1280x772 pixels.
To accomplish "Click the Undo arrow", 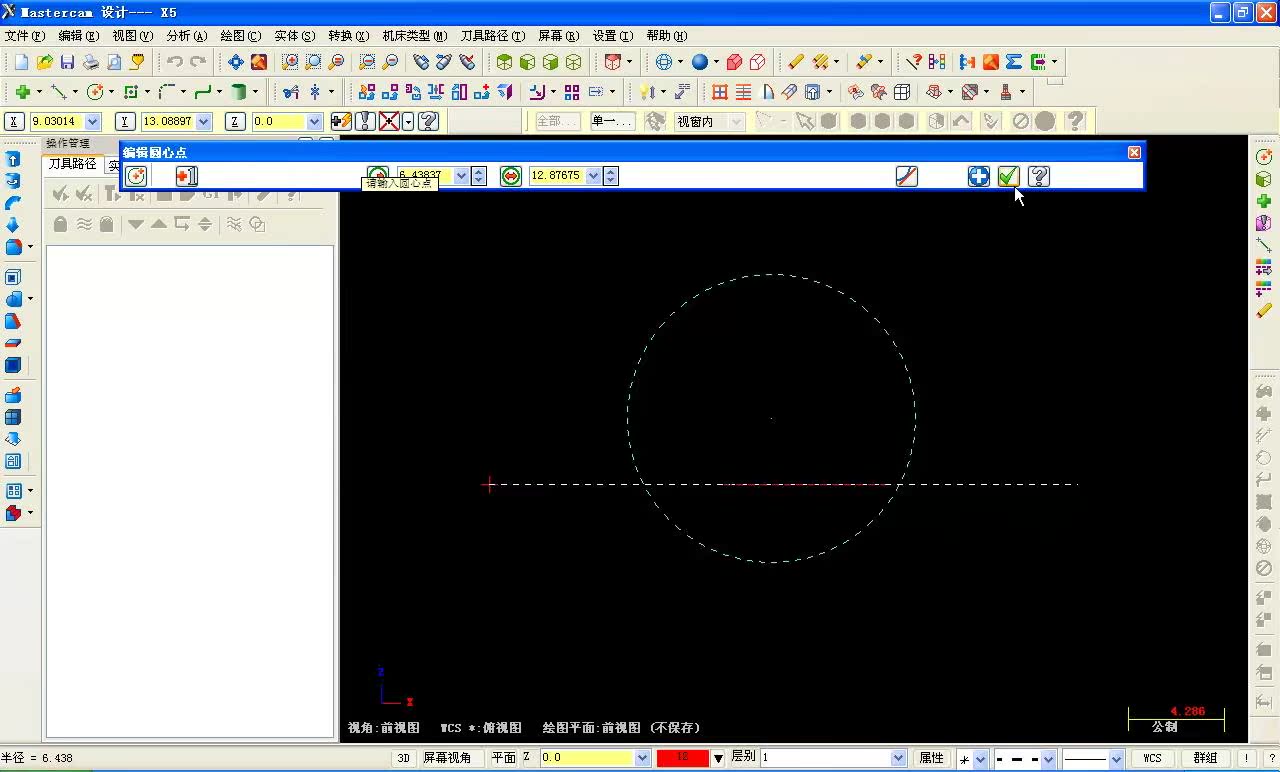I will pyautogui.click(x=174, y=62).
